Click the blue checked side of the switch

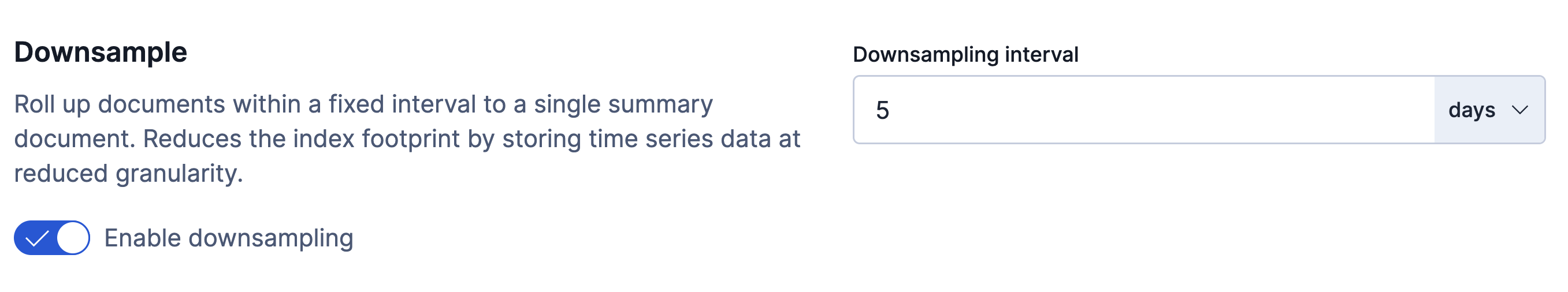(34, 238)
